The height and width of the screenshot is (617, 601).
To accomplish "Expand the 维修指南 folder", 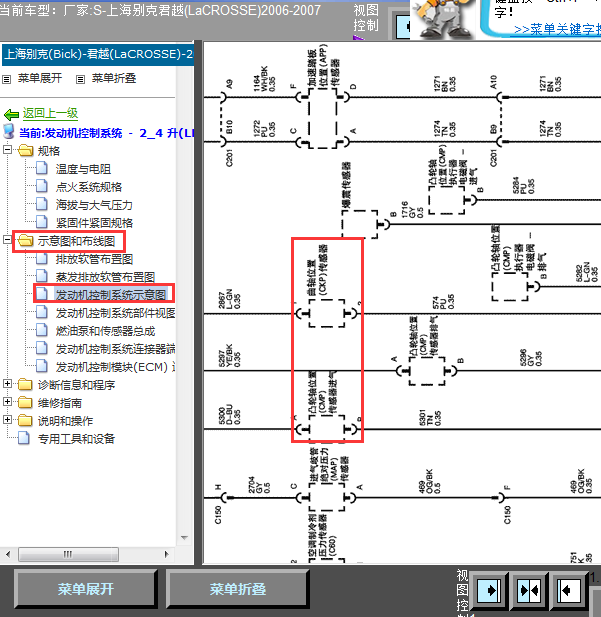I will [7, 401].
